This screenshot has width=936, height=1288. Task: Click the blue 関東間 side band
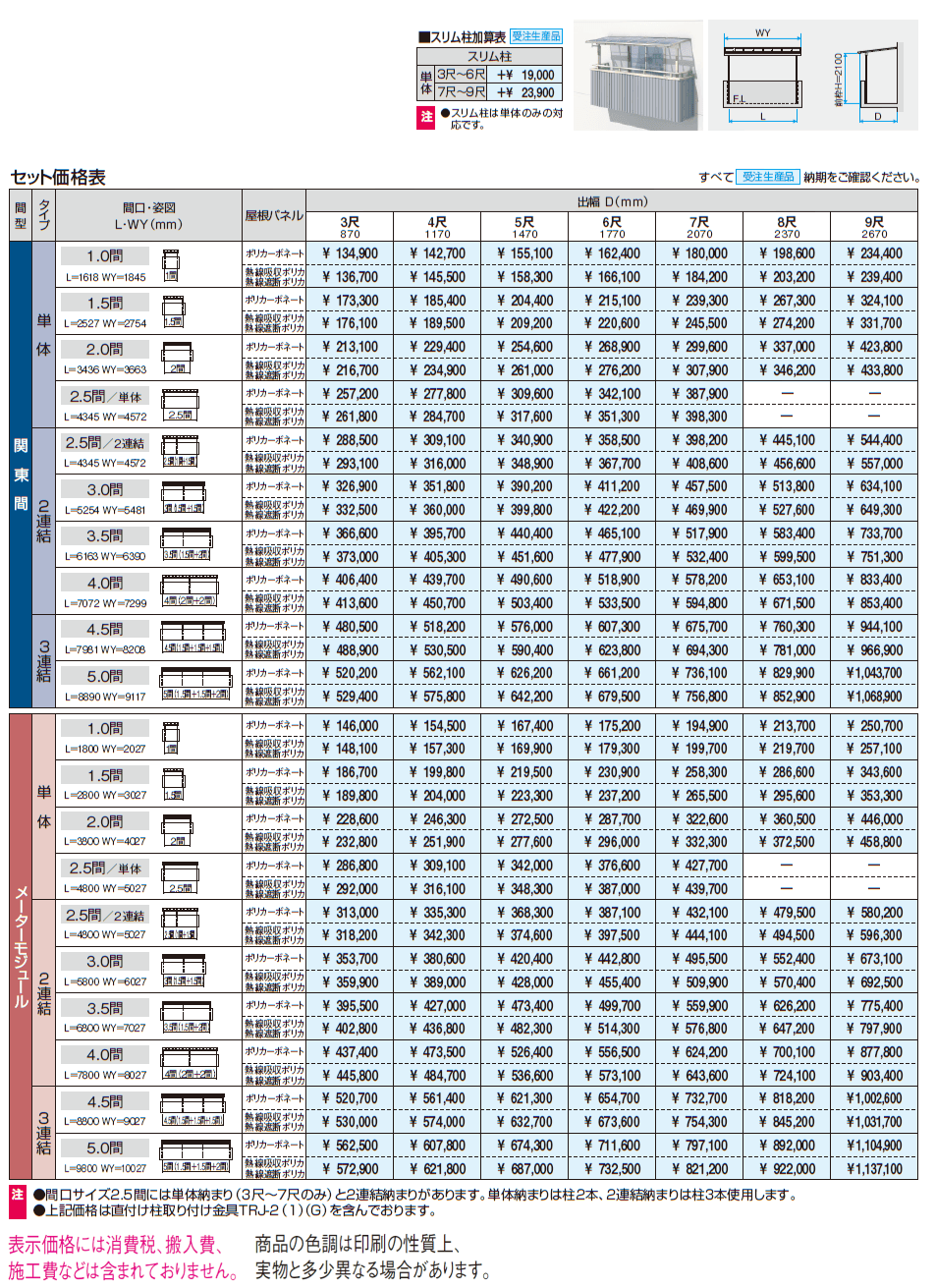(20, 475)
